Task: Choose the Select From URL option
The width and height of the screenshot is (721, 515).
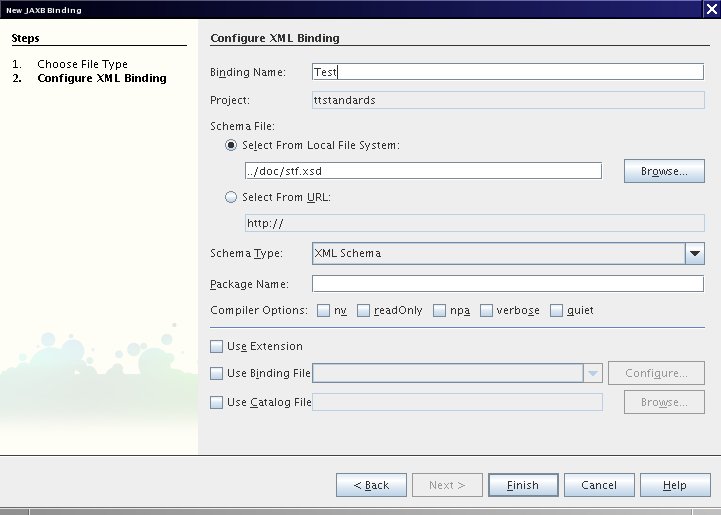Action: 232,197
